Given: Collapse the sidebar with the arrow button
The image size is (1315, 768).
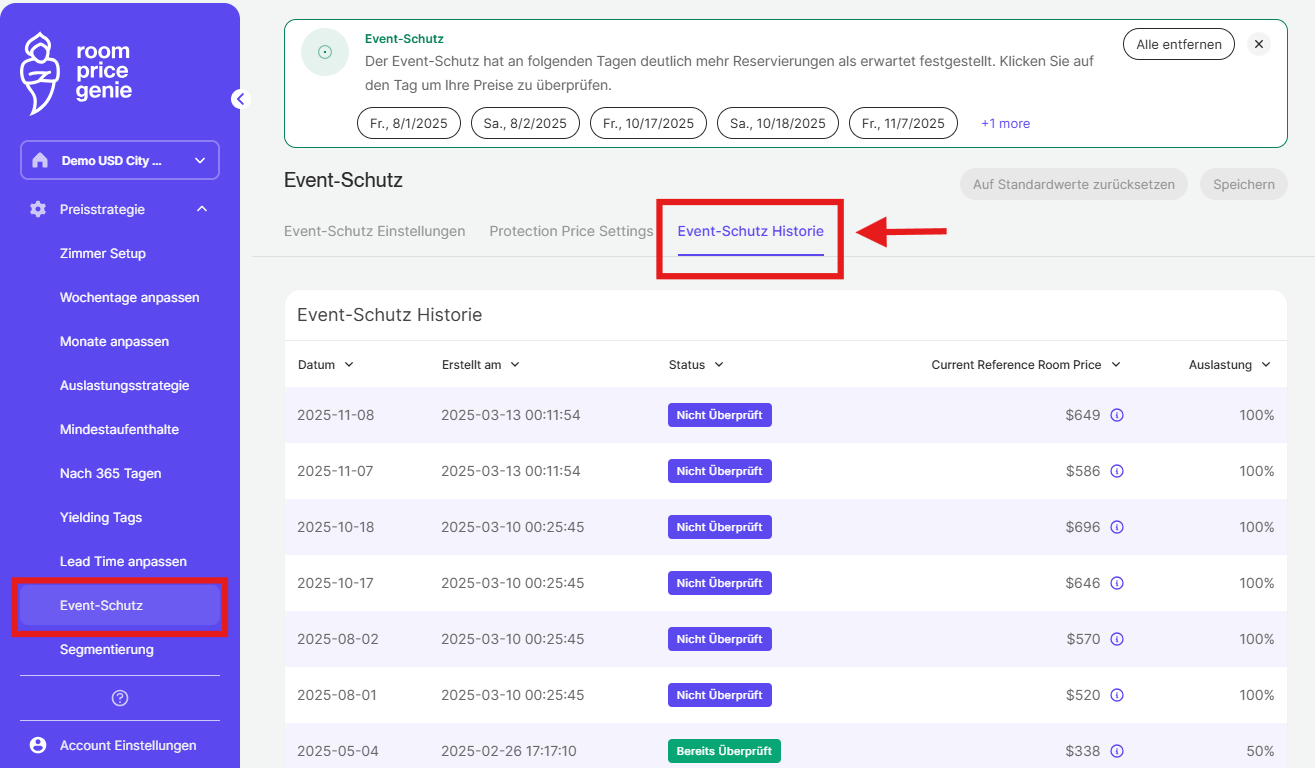Looking at the screenshot, I should click(x=239, y=98).
